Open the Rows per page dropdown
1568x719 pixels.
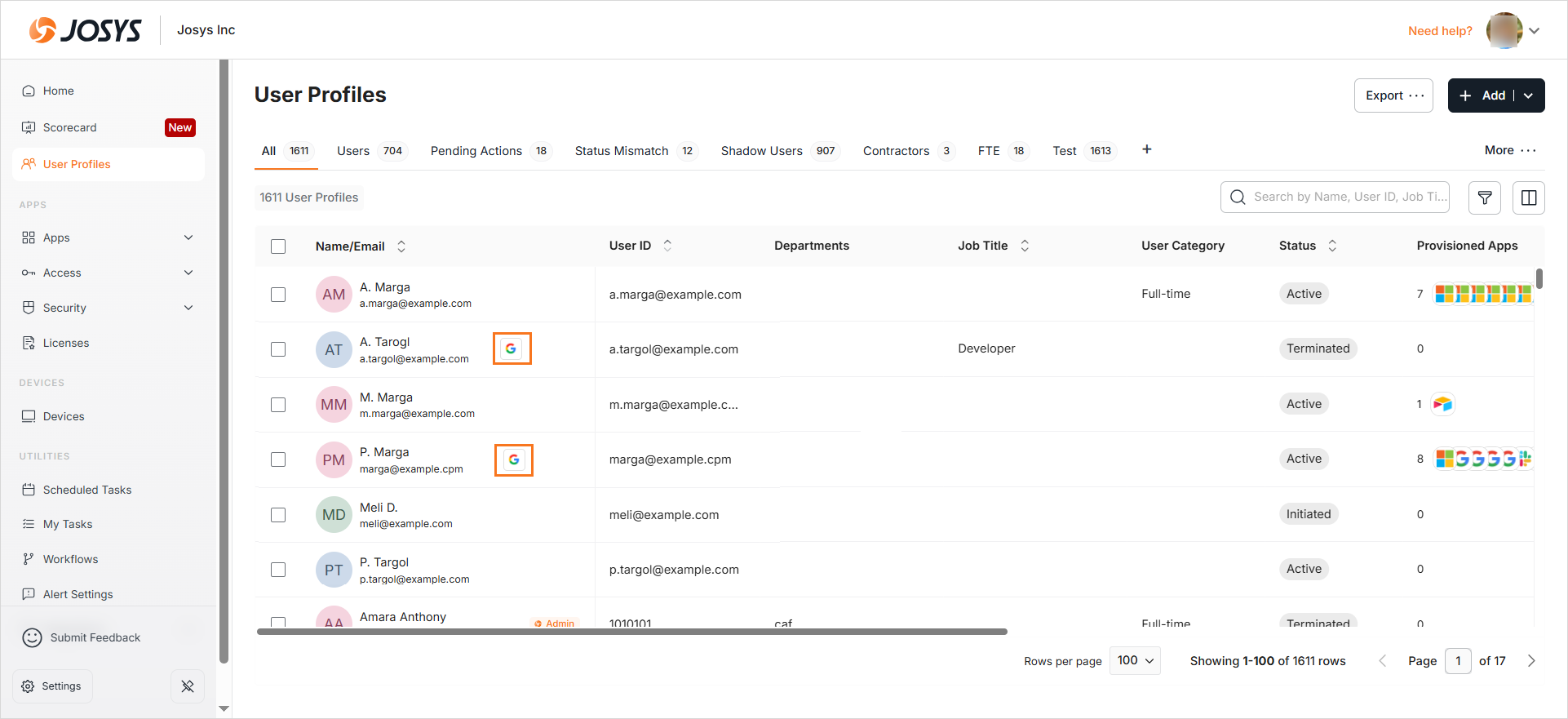[x=1135, y=661]
